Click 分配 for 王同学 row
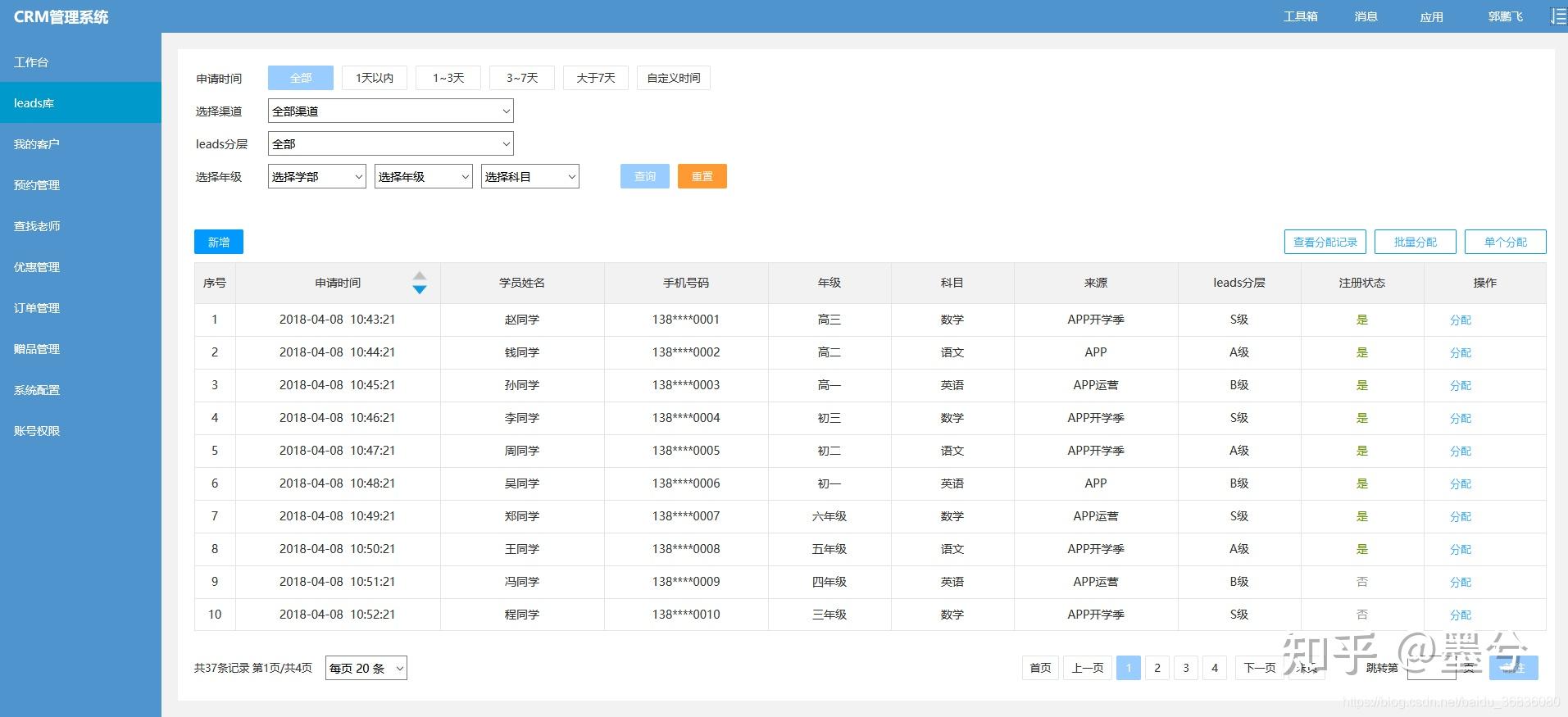Image resolution: width=1568 pixels, height=717 pixels. [1461, 549]
